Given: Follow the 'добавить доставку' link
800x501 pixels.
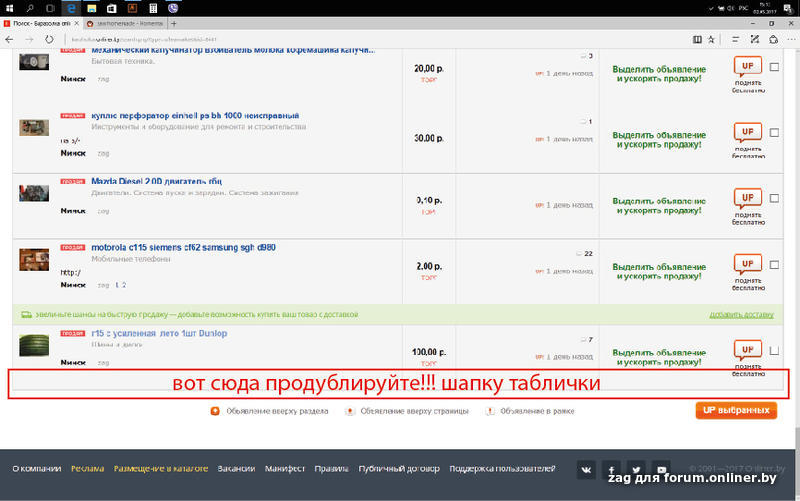Looking at the screenshot, I should pyautogui.click(x=741, y=314).
